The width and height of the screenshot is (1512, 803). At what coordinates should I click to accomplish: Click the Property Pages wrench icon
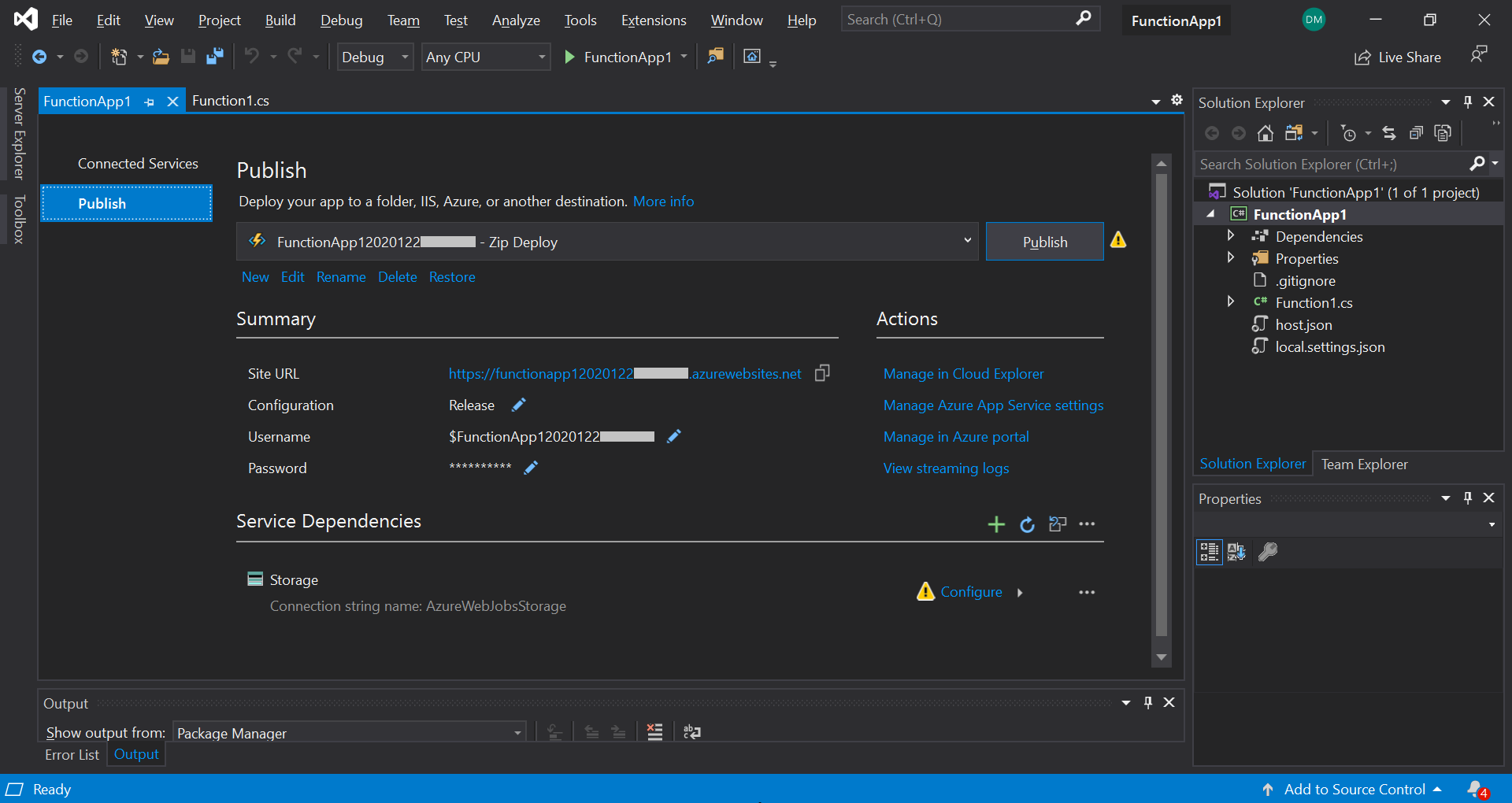coord(1267,552)
